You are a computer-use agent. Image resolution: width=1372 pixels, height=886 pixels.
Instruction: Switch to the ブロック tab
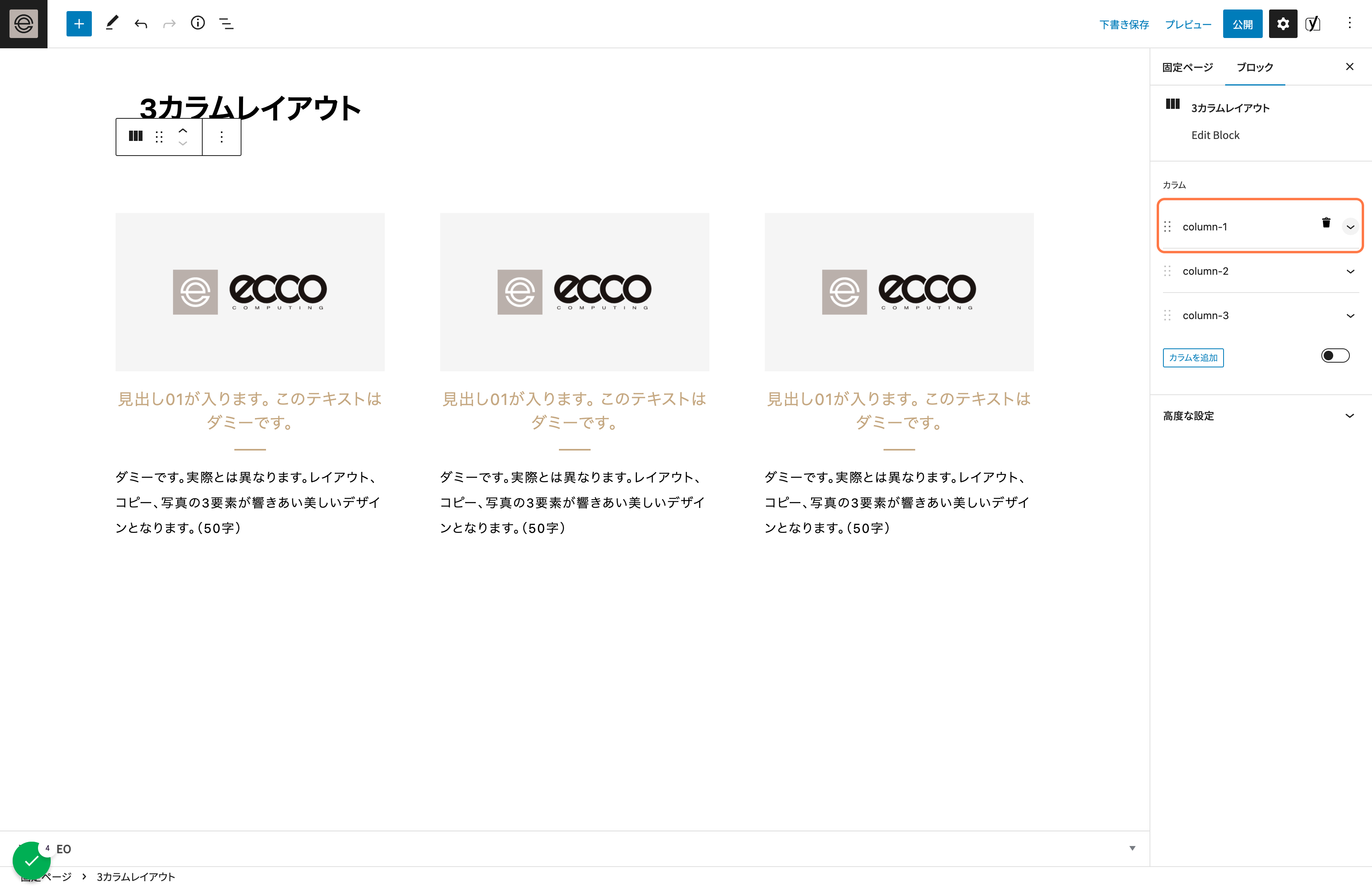[1255, 67]
